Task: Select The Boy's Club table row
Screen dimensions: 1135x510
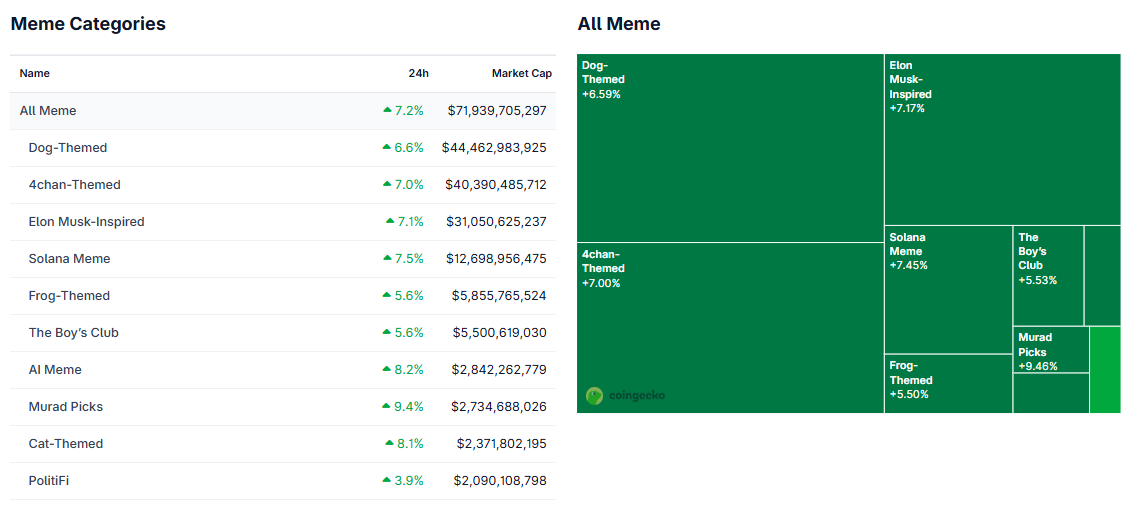Action: tap(282, 333)
